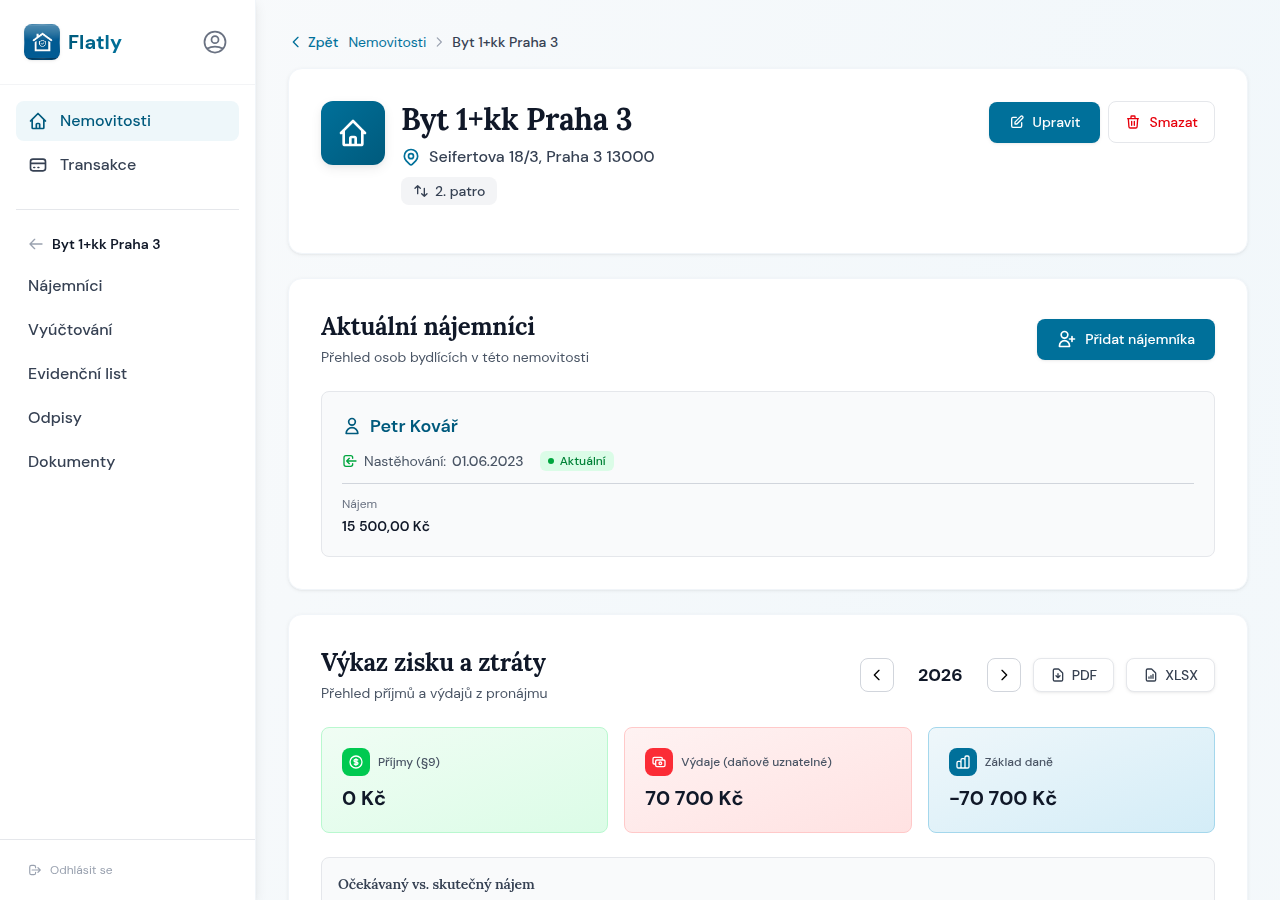Click the Zpět back link
Image resolution: width=1280 pixels, height=900 pixels.
click(315, 42)
